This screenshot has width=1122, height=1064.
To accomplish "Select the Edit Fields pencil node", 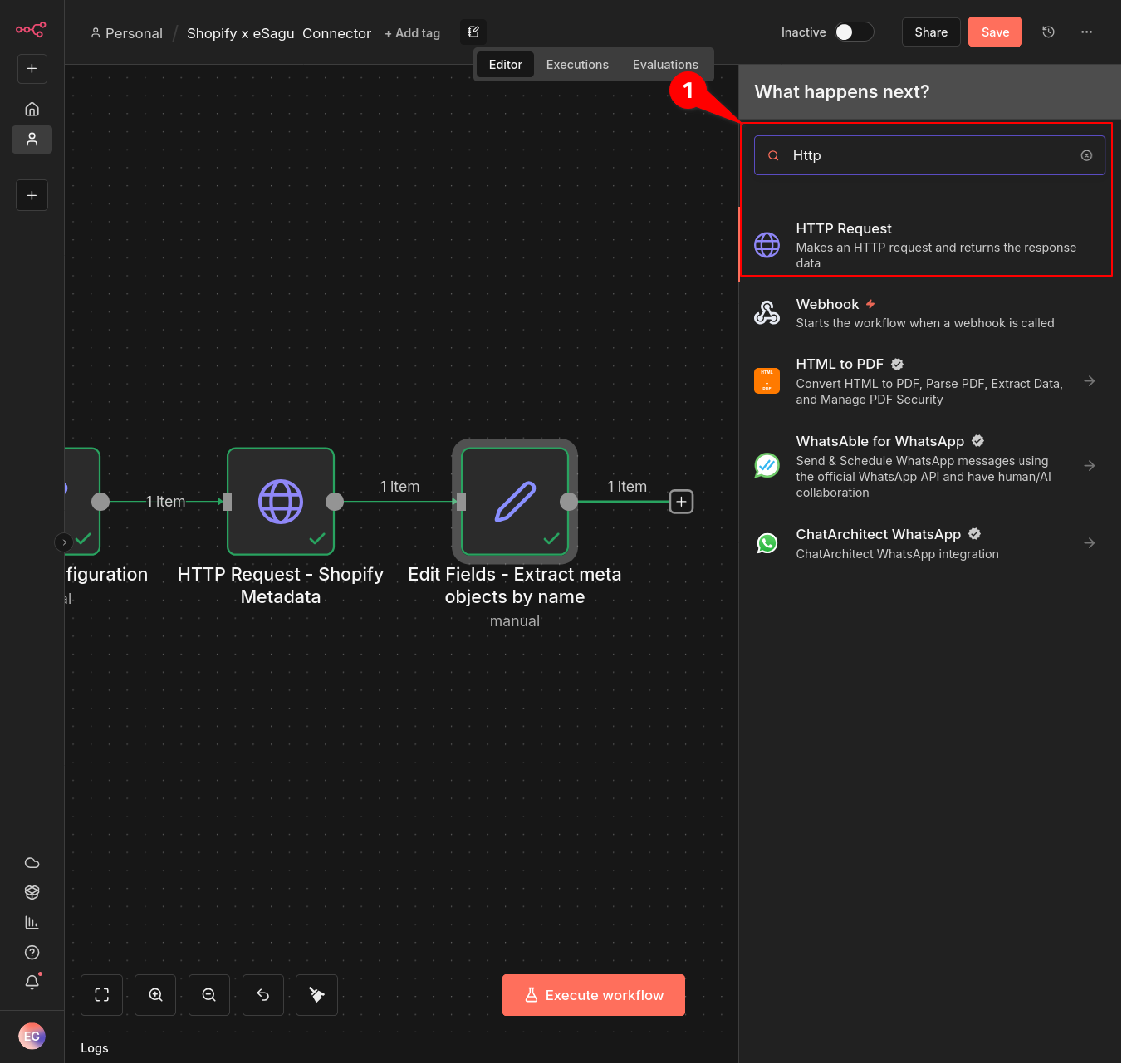I will tap(515, 502).
